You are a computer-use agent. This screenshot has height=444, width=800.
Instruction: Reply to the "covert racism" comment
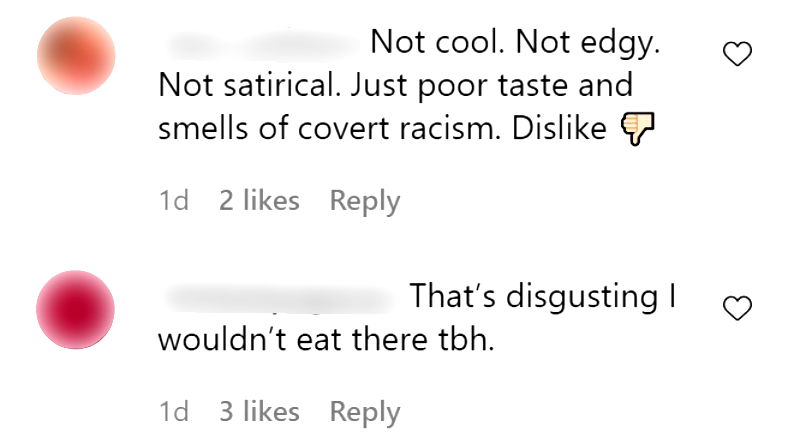pyautogui.click(x=365, y=201)
